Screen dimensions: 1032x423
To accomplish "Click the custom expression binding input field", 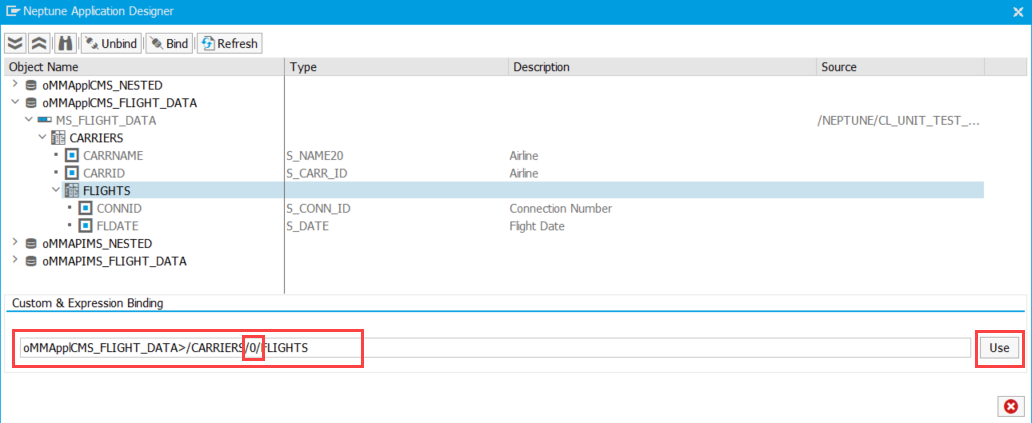I will tap(495, 348).
